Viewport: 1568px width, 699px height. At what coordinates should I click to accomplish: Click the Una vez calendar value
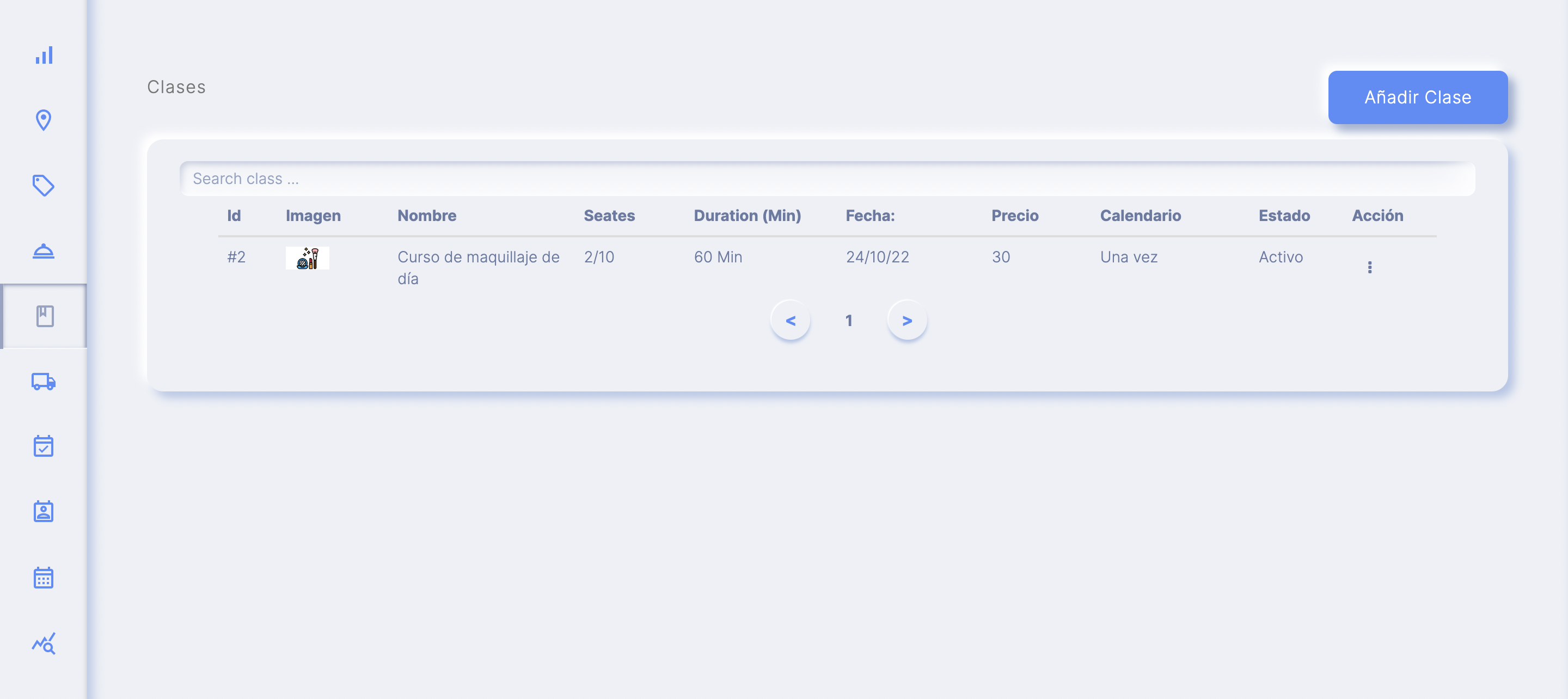coord(1129,257)
